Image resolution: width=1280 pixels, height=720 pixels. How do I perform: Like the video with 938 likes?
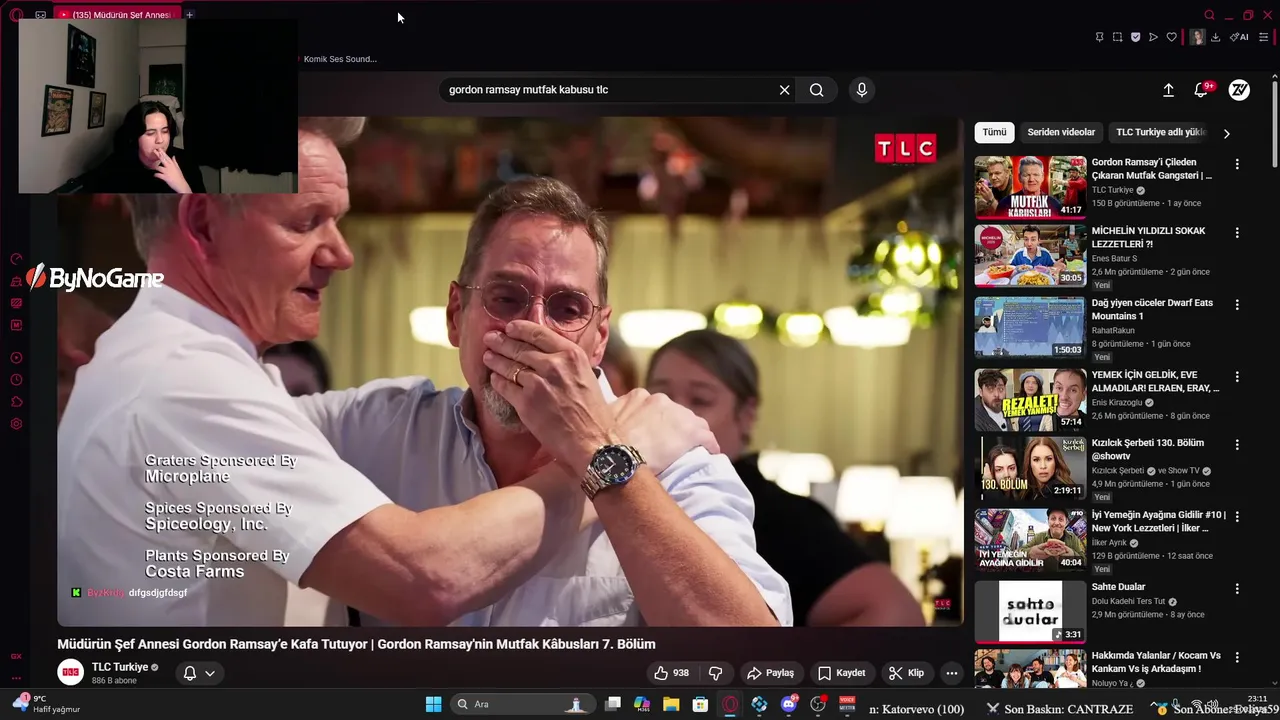pos(672,673)
